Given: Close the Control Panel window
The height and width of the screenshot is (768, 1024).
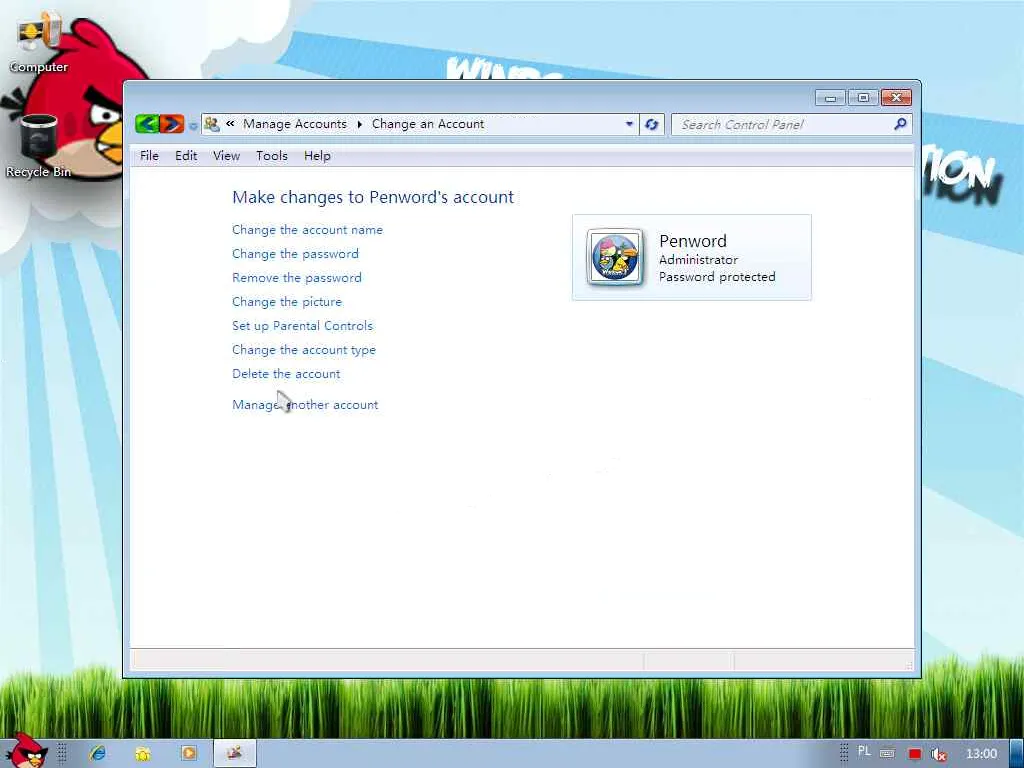Looking at the screenshot, I should 896,98.
